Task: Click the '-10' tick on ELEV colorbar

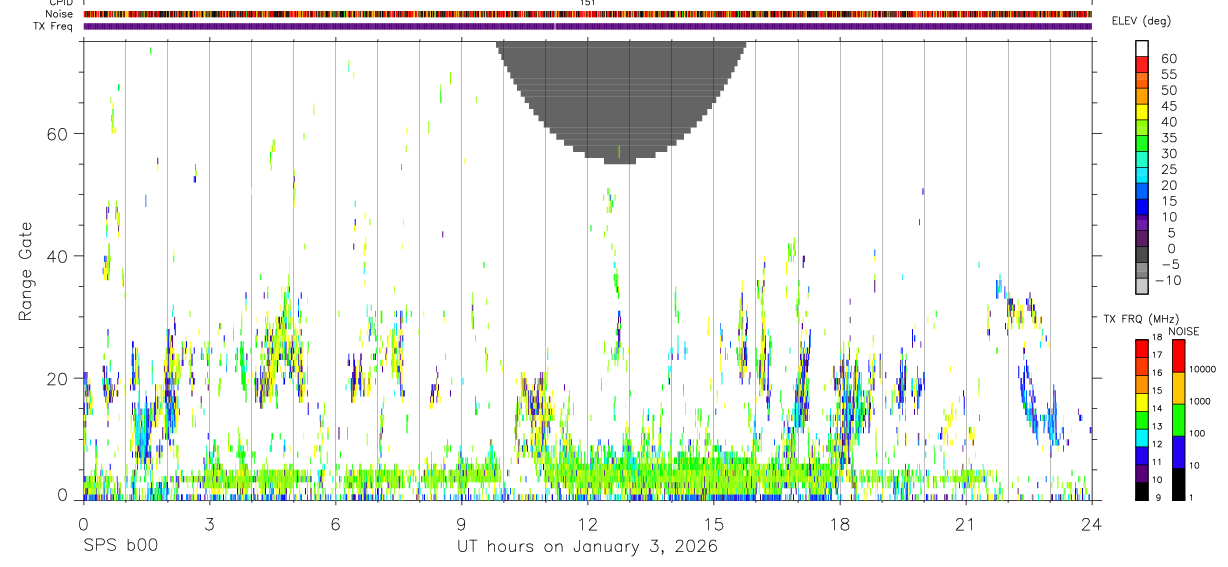Action: coord(1168,280)
